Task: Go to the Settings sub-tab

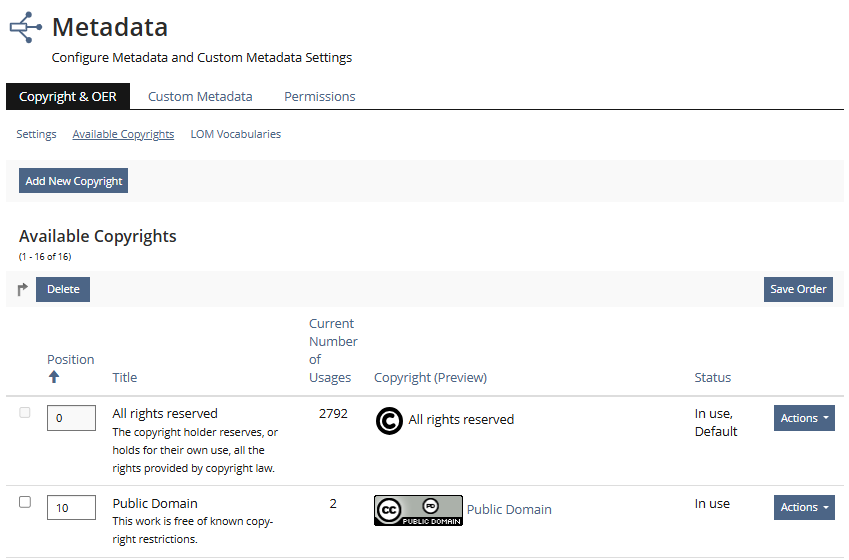Action: tap(36, 134)
